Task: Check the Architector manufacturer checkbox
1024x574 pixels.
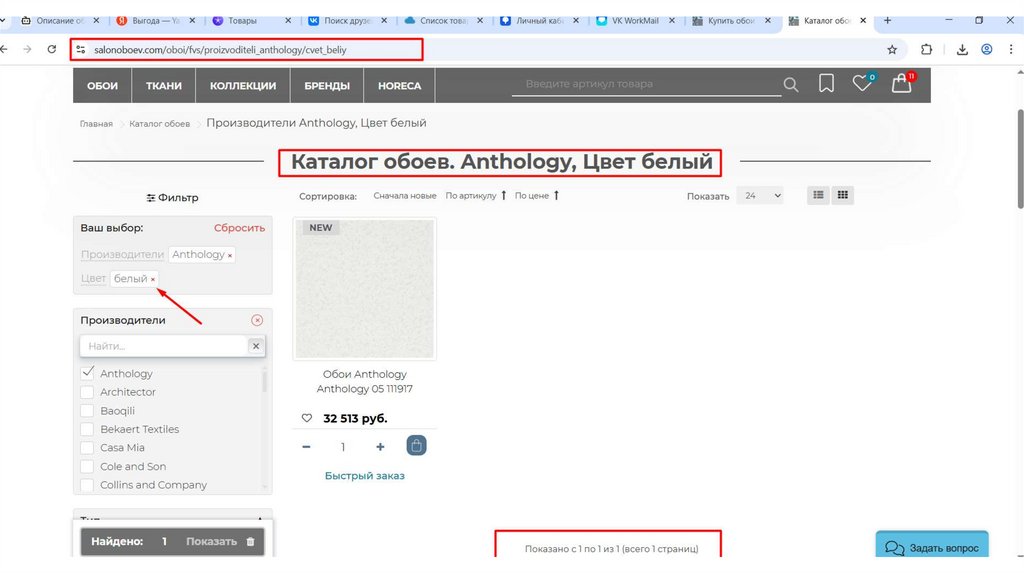Action: [x=87, y=392]
